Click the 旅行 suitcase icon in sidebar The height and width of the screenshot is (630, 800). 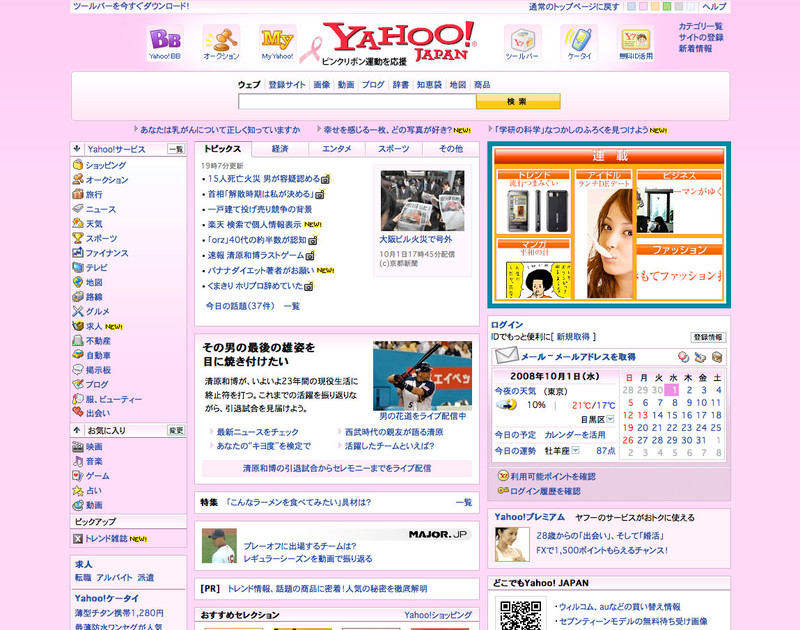click(78, 194)
